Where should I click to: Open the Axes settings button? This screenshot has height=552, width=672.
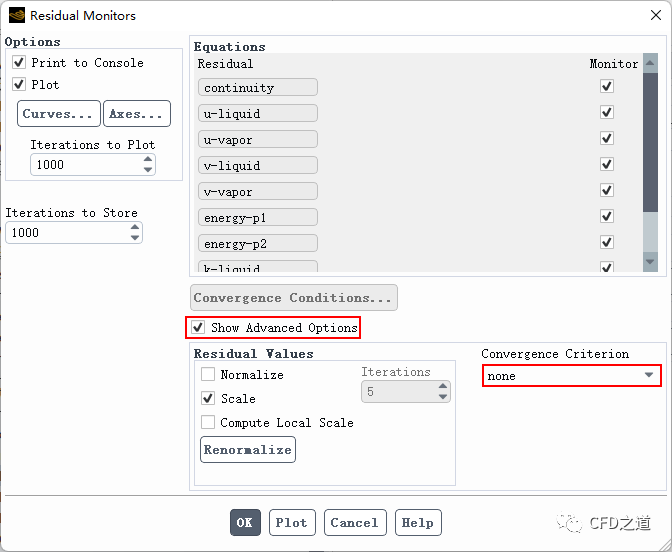(136, 114)
